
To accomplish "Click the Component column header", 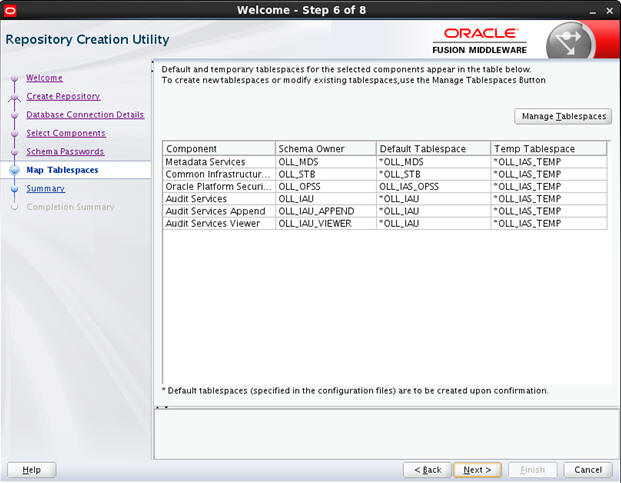I will pos(219,149).
